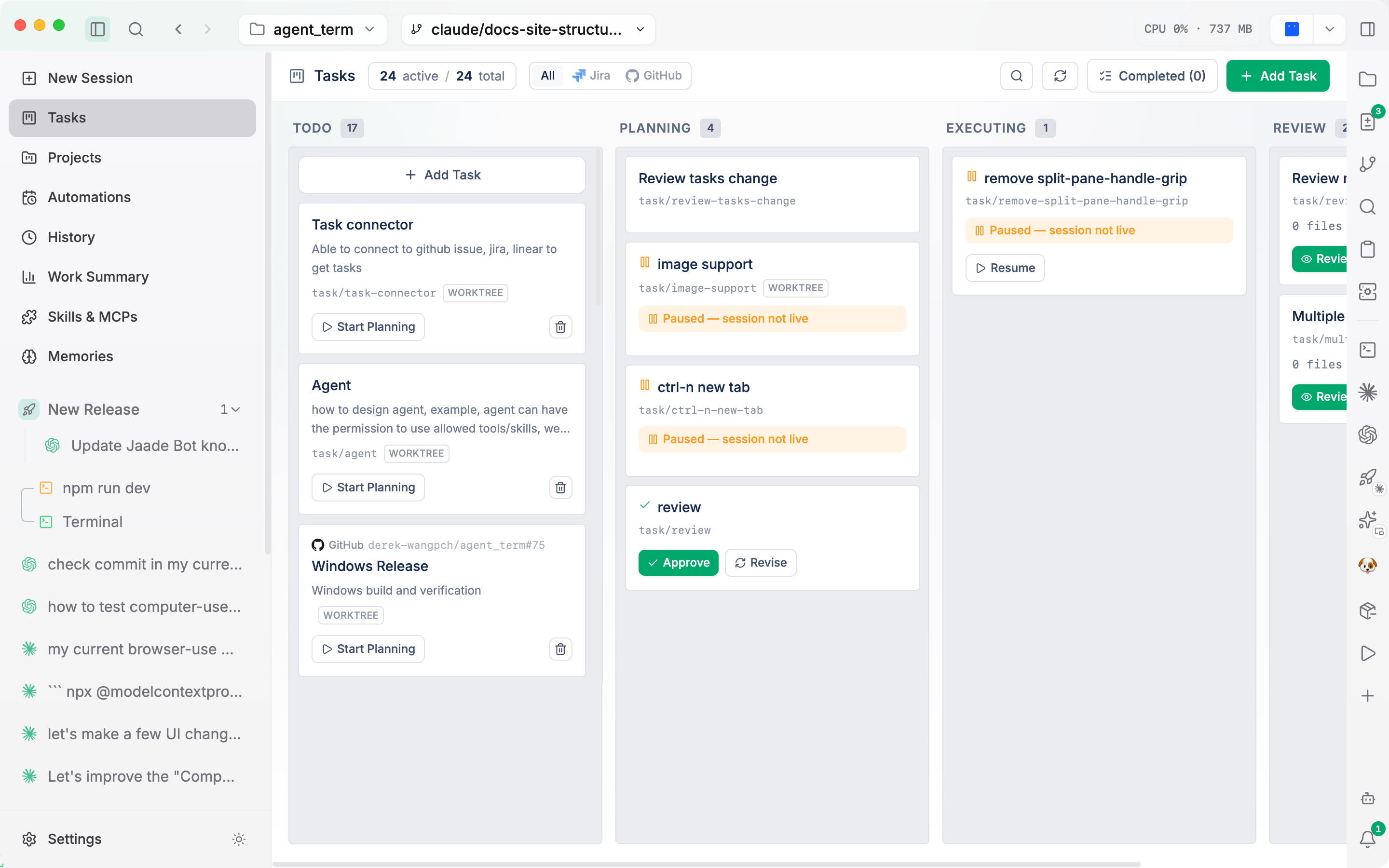Click the robot icon near the bottom right
This screenshot has width=1389, height=868.
coord(1368,798)
